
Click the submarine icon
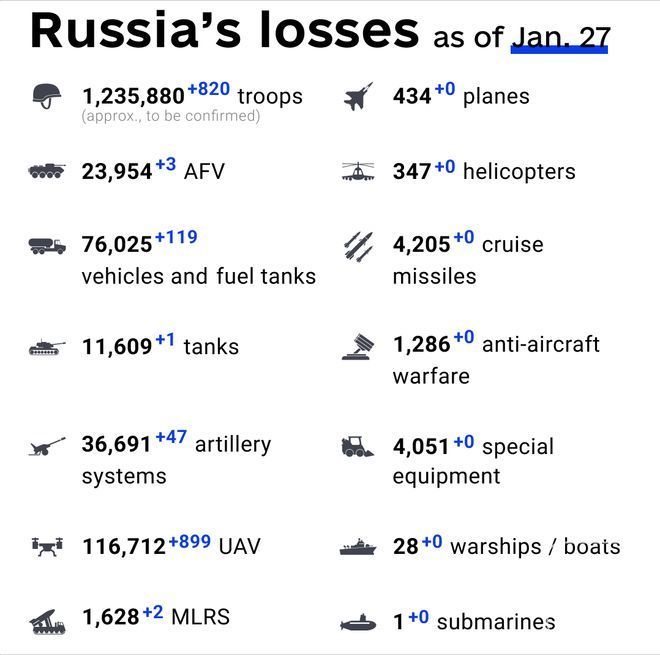358,623
